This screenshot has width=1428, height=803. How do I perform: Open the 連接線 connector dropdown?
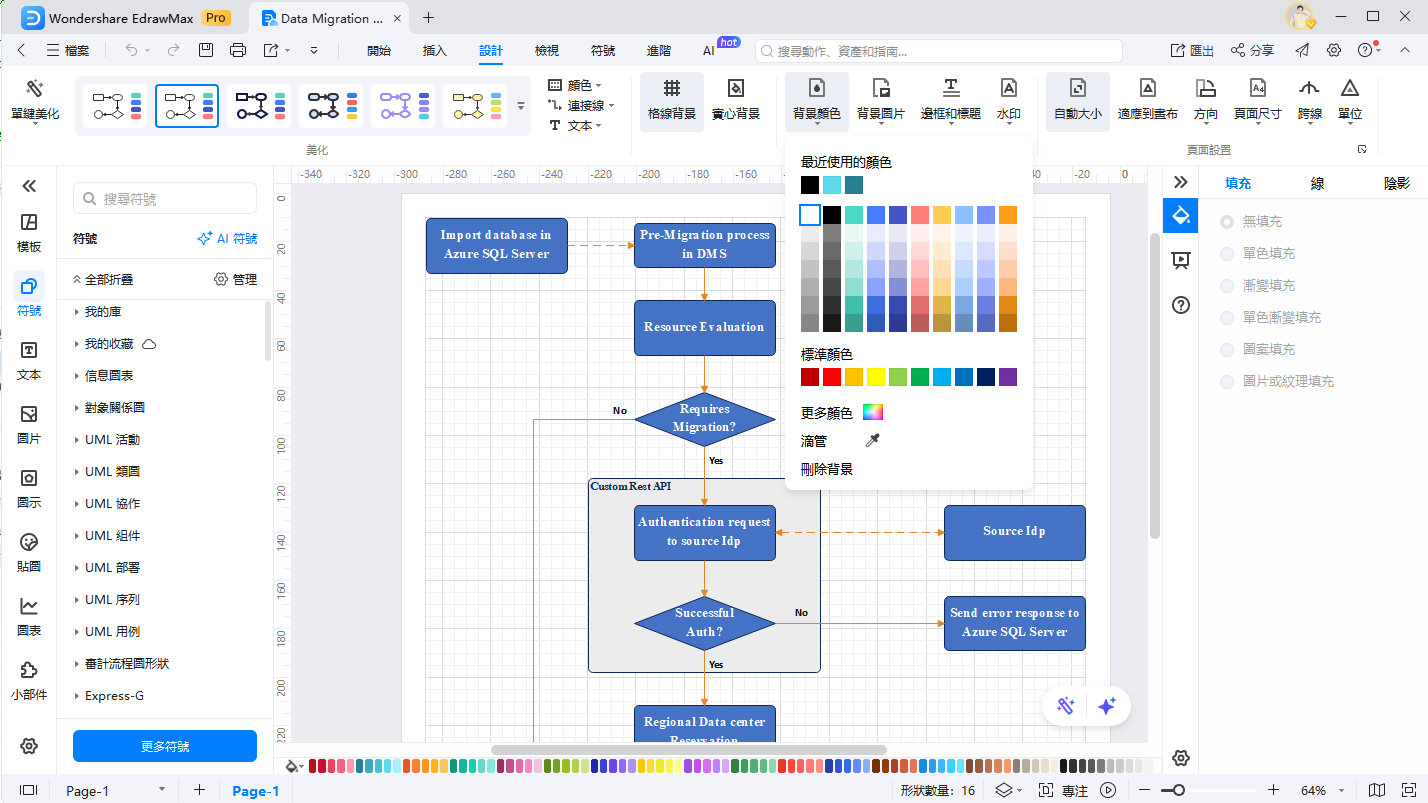(581, 105)
